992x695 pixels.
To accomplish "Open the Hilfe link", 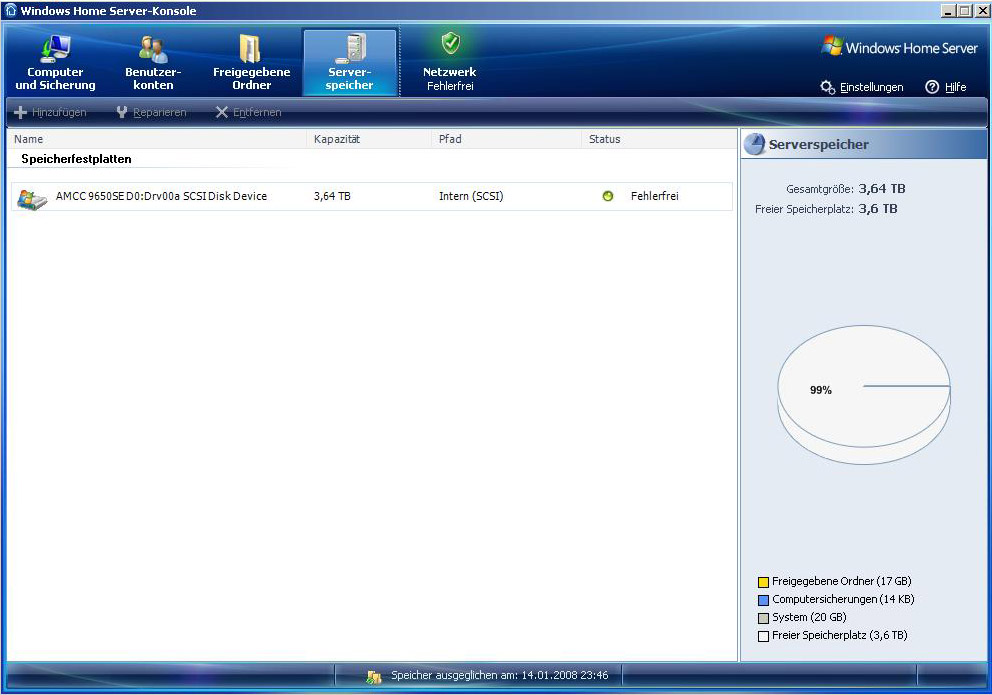I will (x=955, y=87).
